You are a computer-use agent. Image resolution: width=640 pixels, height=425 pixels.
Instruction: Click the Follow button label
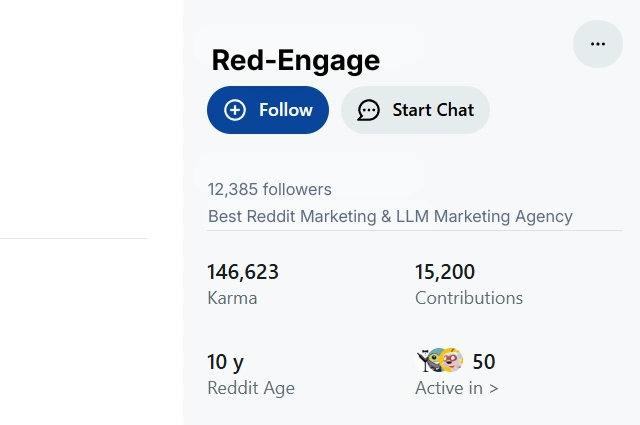tap(286, 110)
